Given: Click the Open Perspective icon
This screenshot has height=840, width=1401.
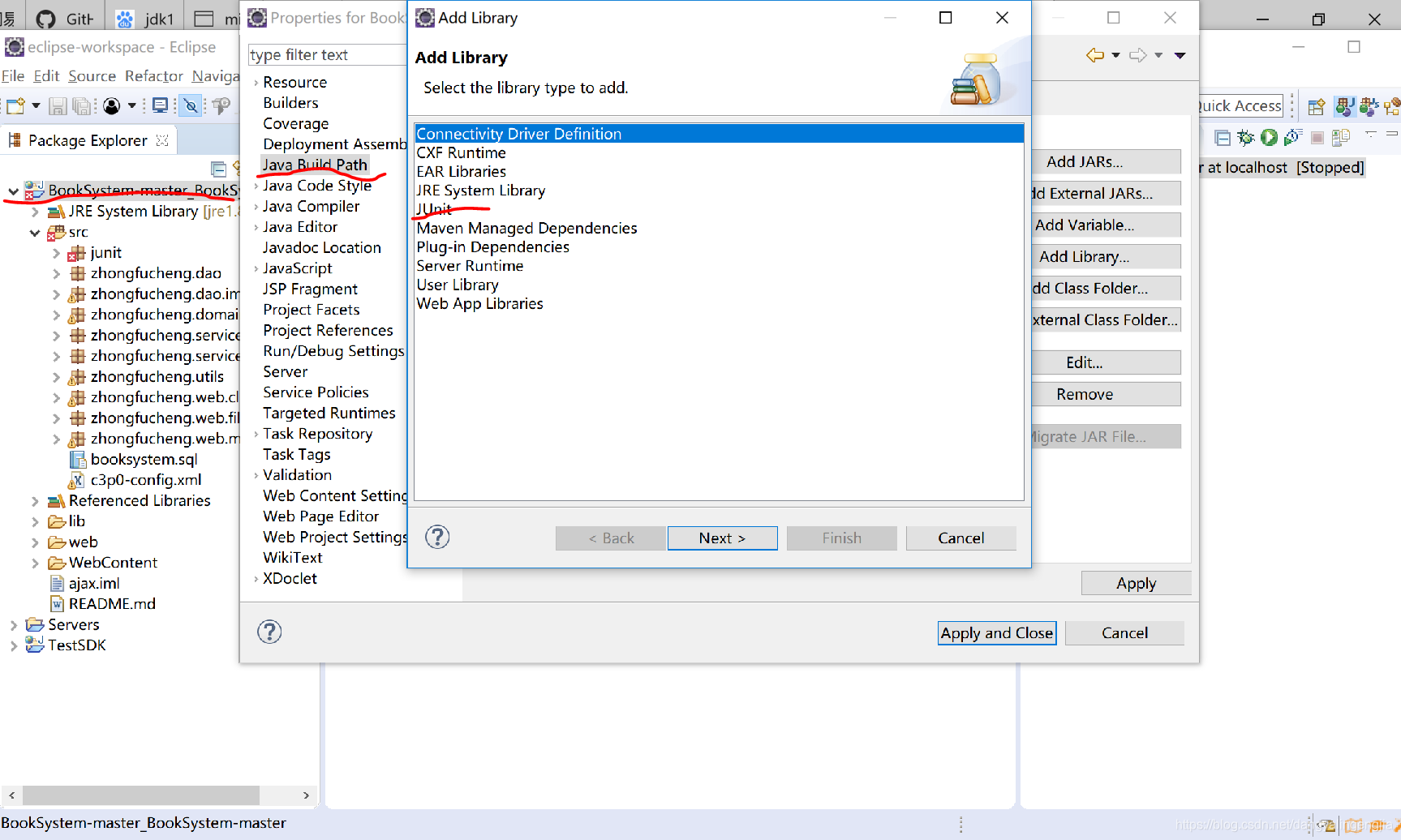Looking at the screenshot, I should click(1317, 106).
